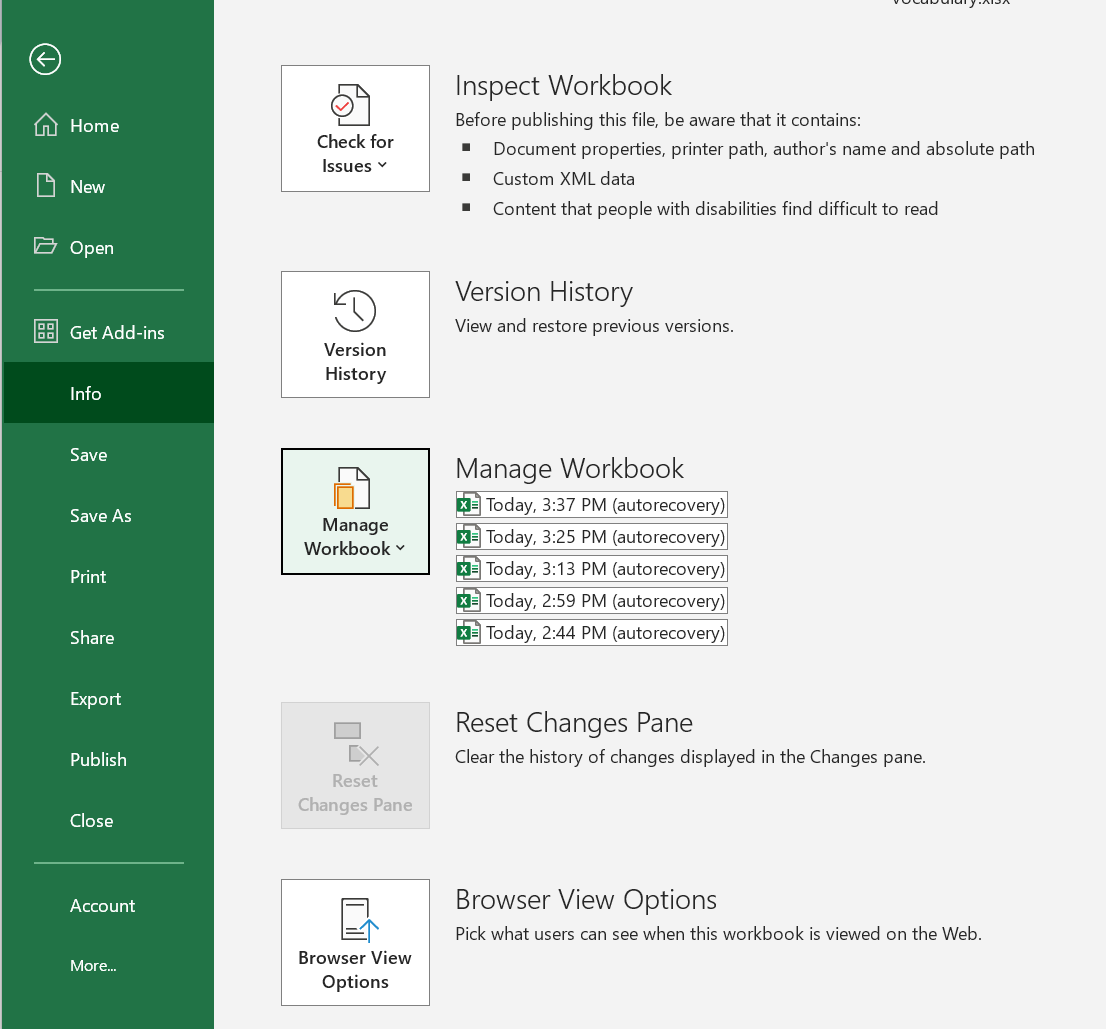The height and width of the screenshot is (1029, 1106).
Task: Open the Today, 3:13 PM autorecovery version
Action: pos(592,568)
